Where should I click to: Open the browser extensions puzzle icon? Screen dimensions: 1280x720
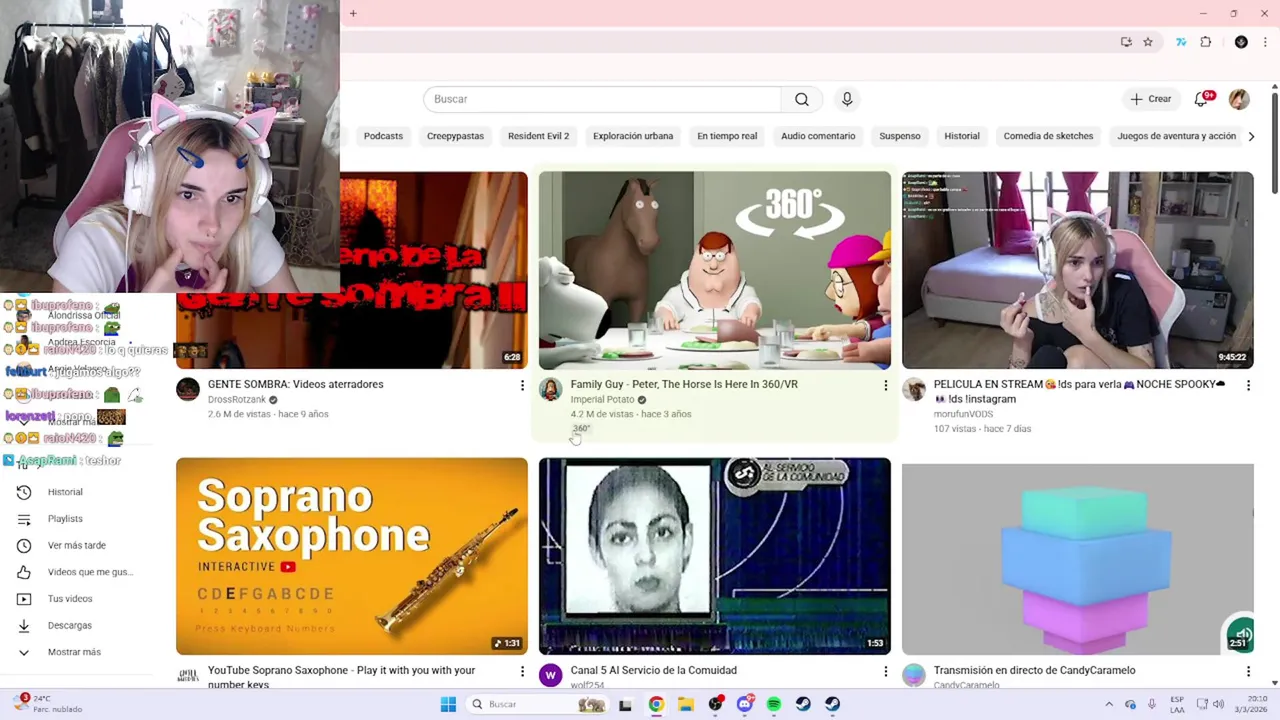pyautogui.click(x=1206, y=42)
